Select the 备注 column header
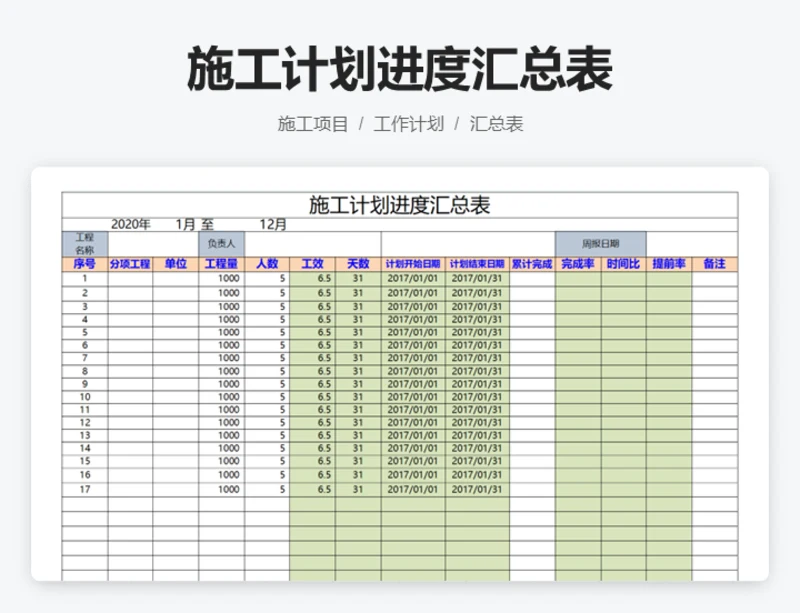Image resolution: width=800 pixels, height=613 pixels. 715,264
